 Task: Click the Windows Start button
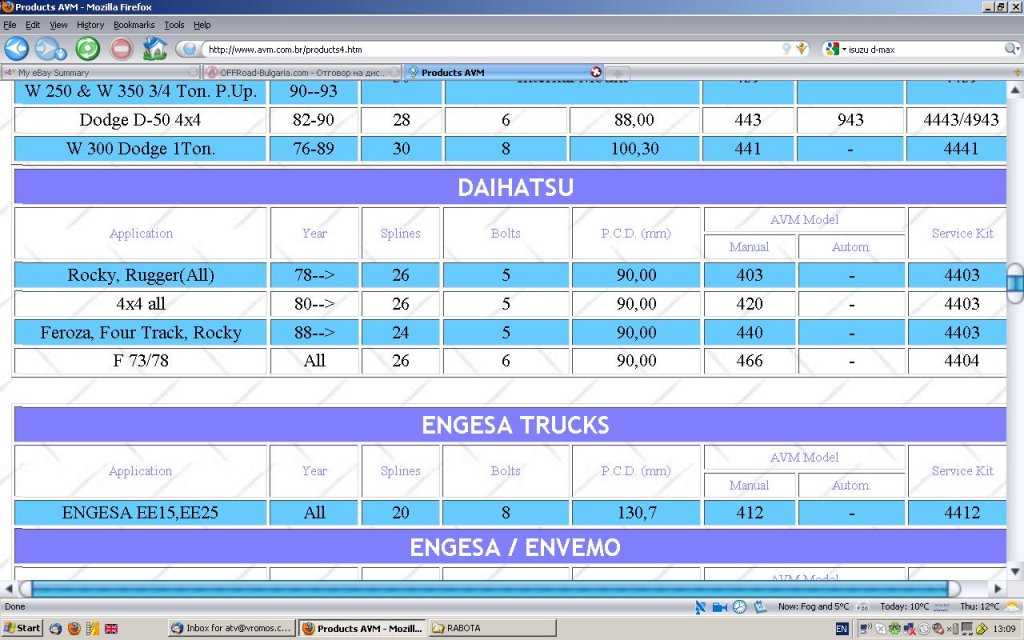(23, 628)
